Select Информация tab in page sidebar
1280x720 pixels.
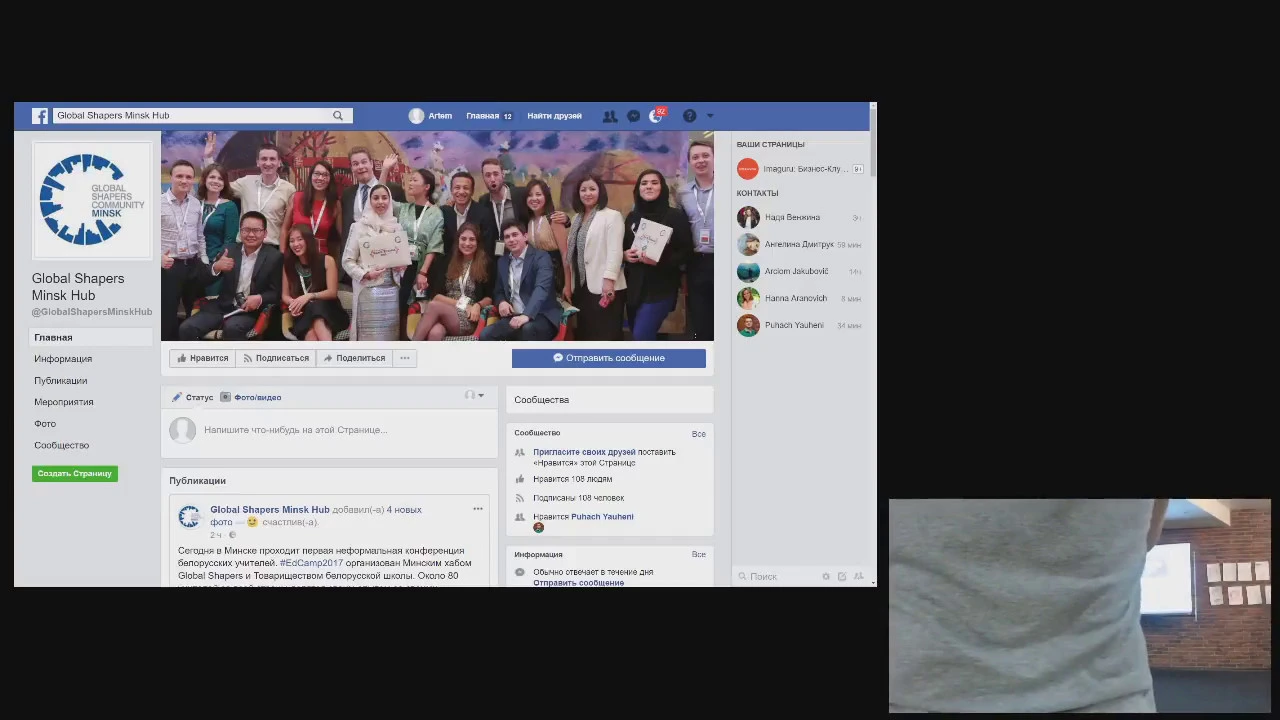(x=63, y=359)
